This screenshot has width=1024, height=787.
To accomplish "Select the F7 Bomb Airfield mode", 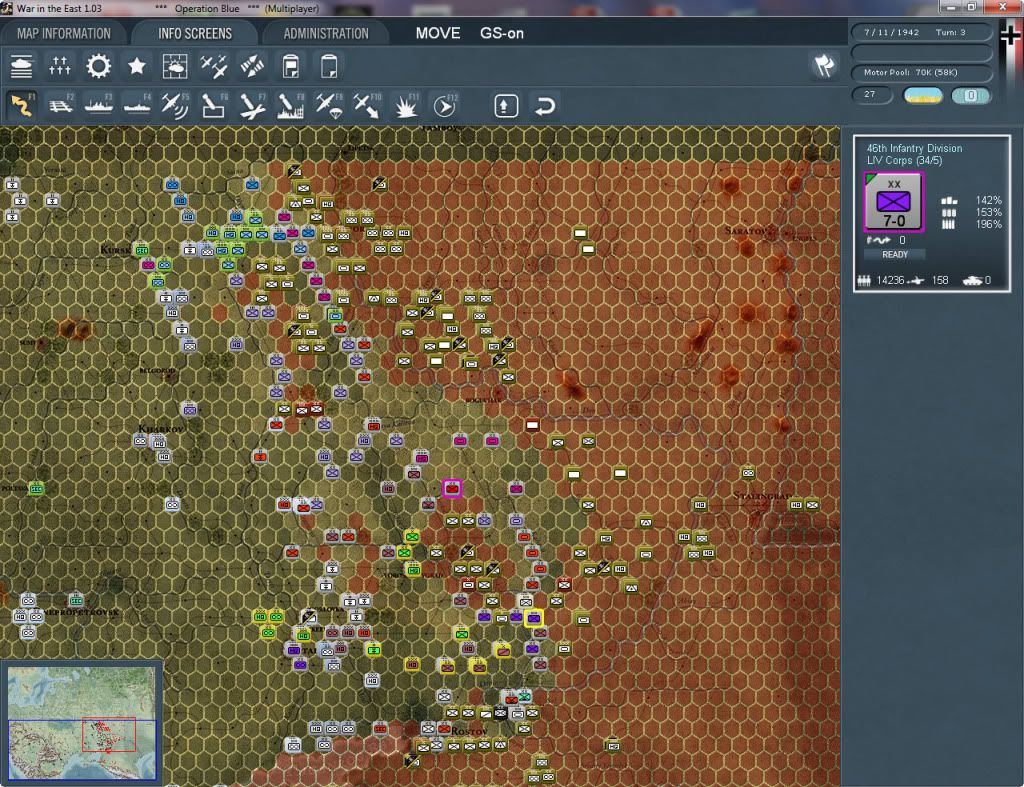I will point(252,105).
